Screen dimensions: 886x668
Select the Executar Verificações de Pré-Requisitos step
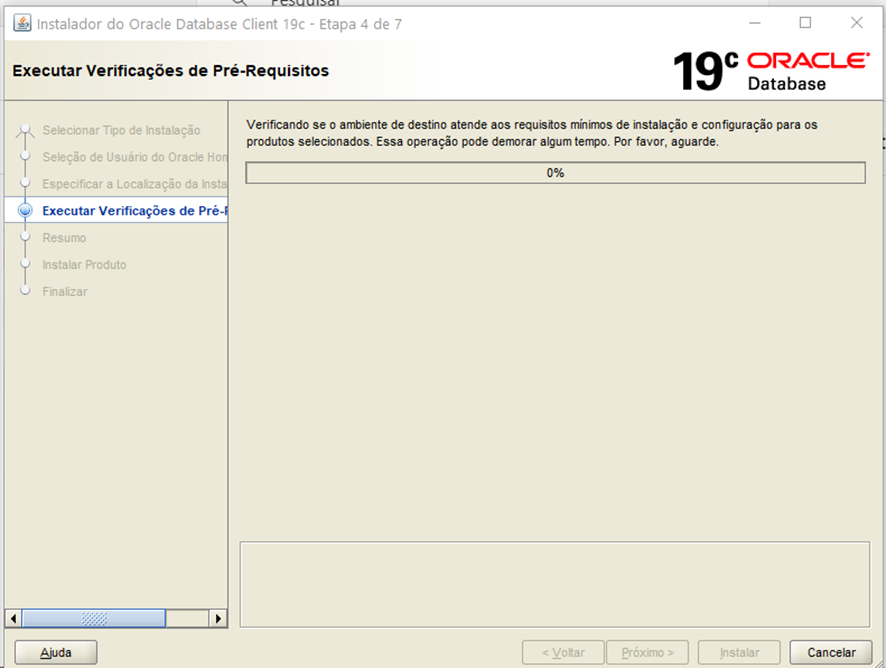click(134, 211)
